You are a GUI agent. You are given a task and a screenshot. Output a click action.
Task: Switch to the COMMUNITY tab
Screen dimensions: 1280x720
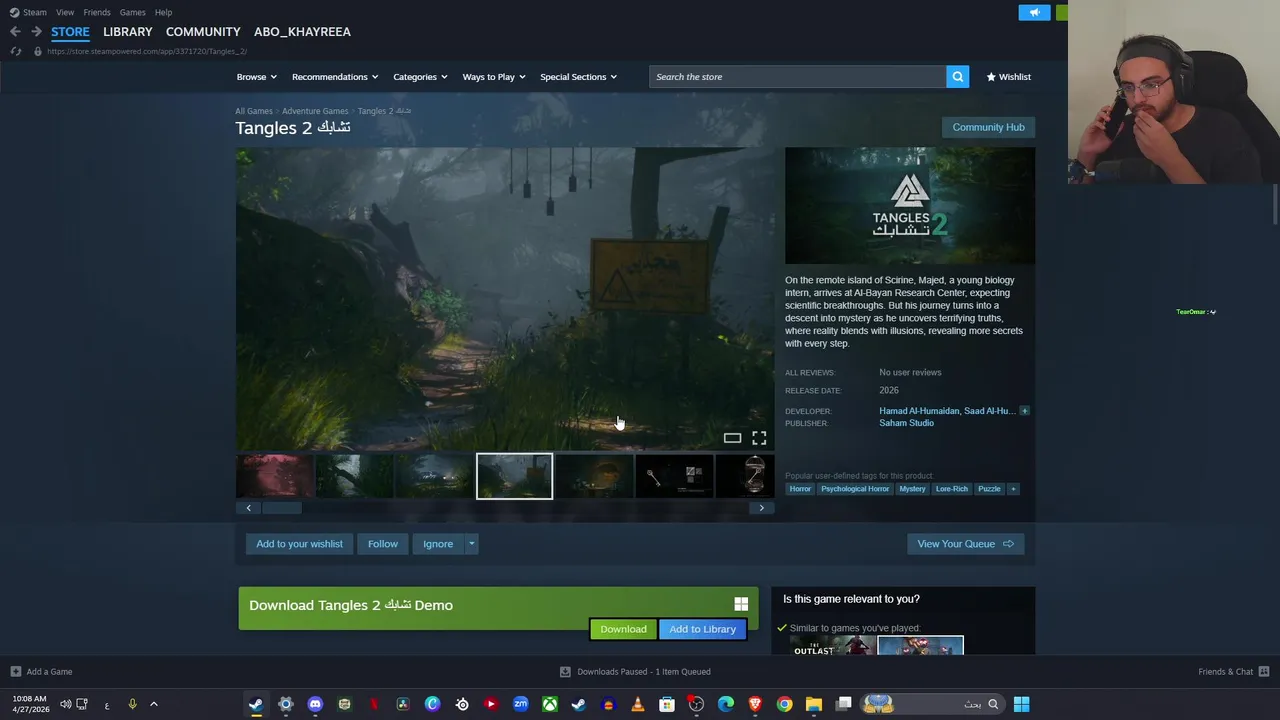pos(203,32)
